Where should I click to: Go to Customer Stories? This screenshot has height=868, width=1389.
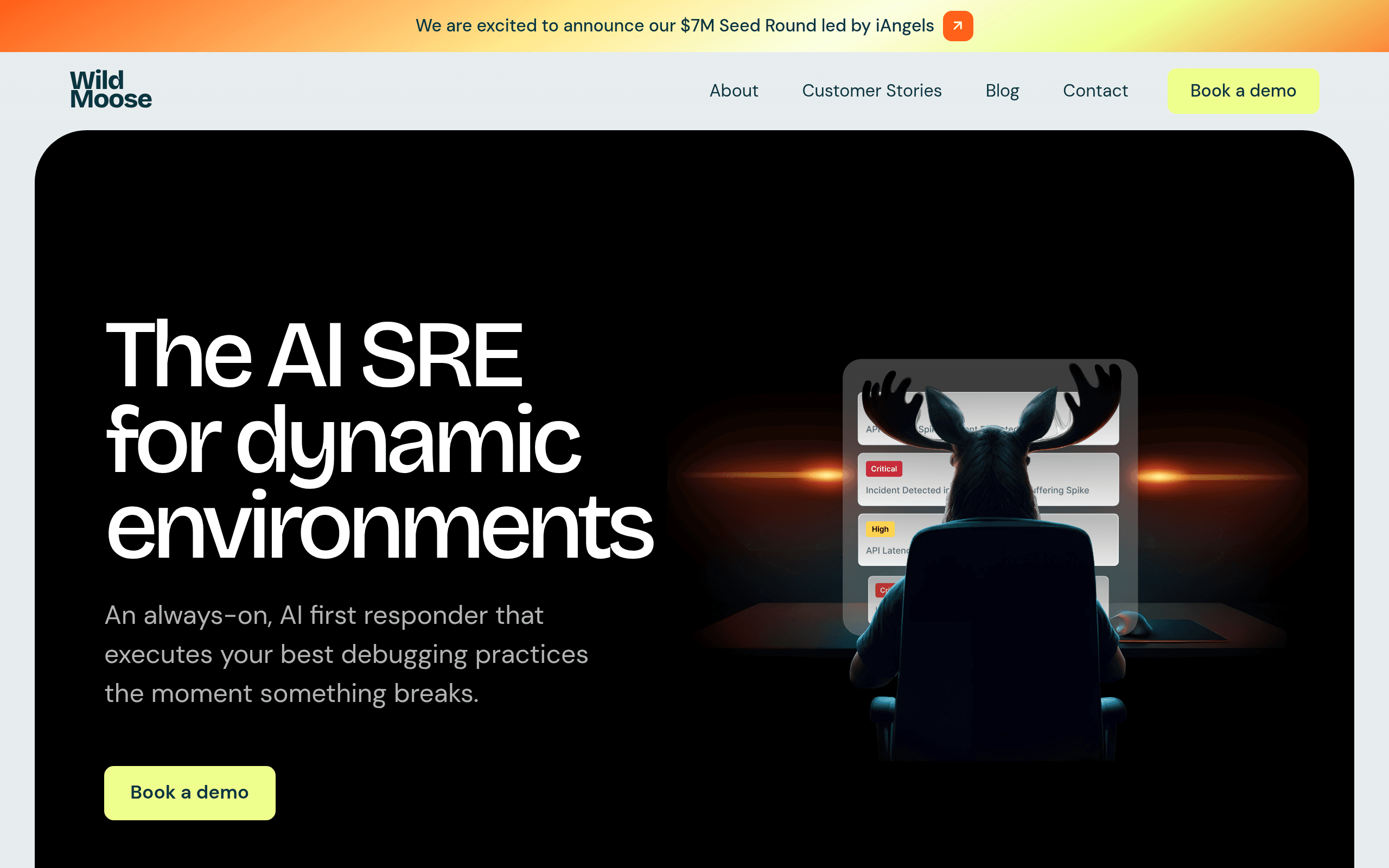click(871, 91)
